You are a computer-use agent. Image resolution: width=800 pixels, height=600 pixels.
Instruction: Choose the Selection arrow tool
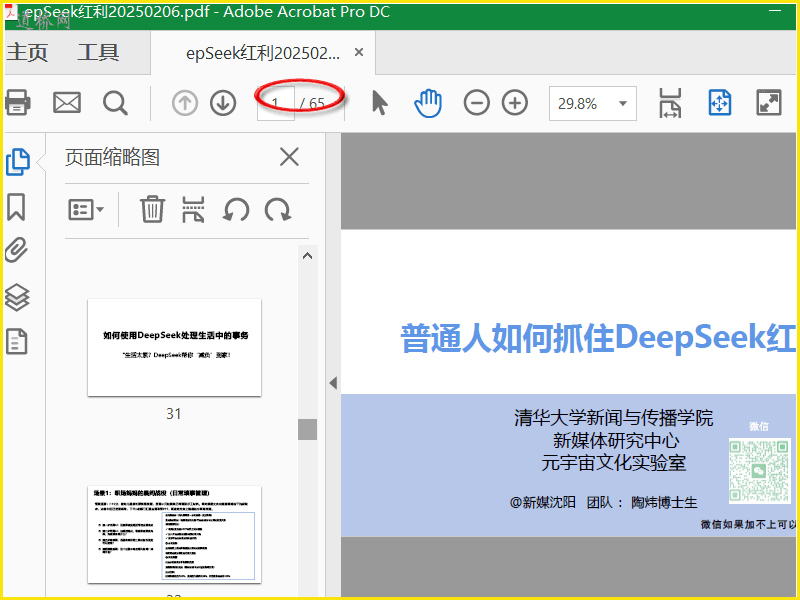[x=380, y=103]
